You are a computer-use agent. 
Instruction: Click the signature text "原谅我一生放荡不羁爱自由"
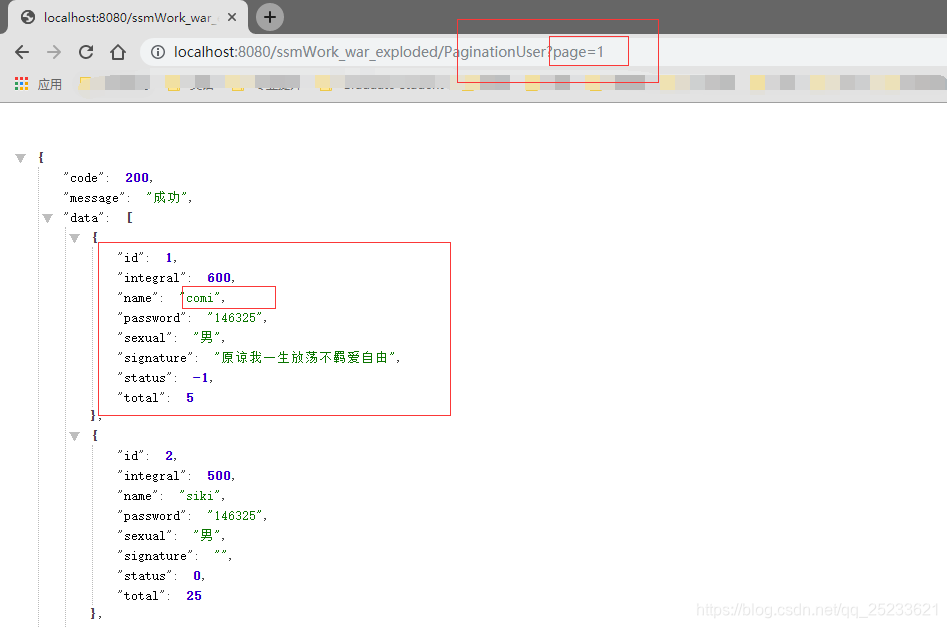(305, 357)
